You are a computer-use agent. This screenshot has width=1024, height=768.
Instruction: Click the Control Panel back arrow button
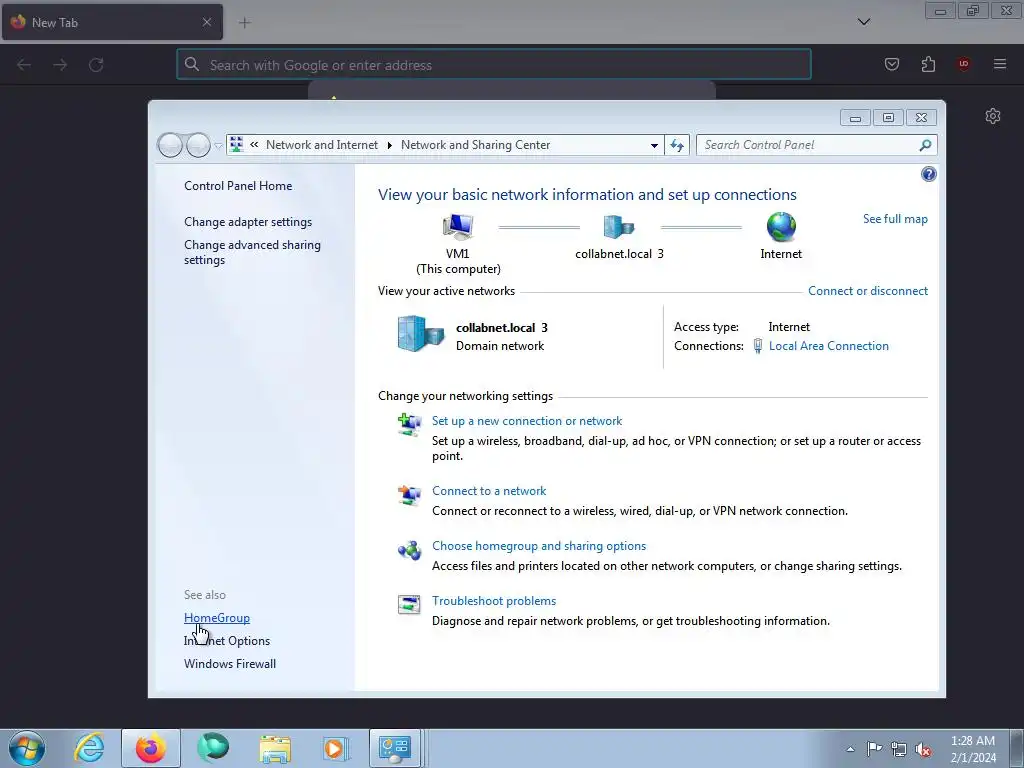(x=170, y=145)
